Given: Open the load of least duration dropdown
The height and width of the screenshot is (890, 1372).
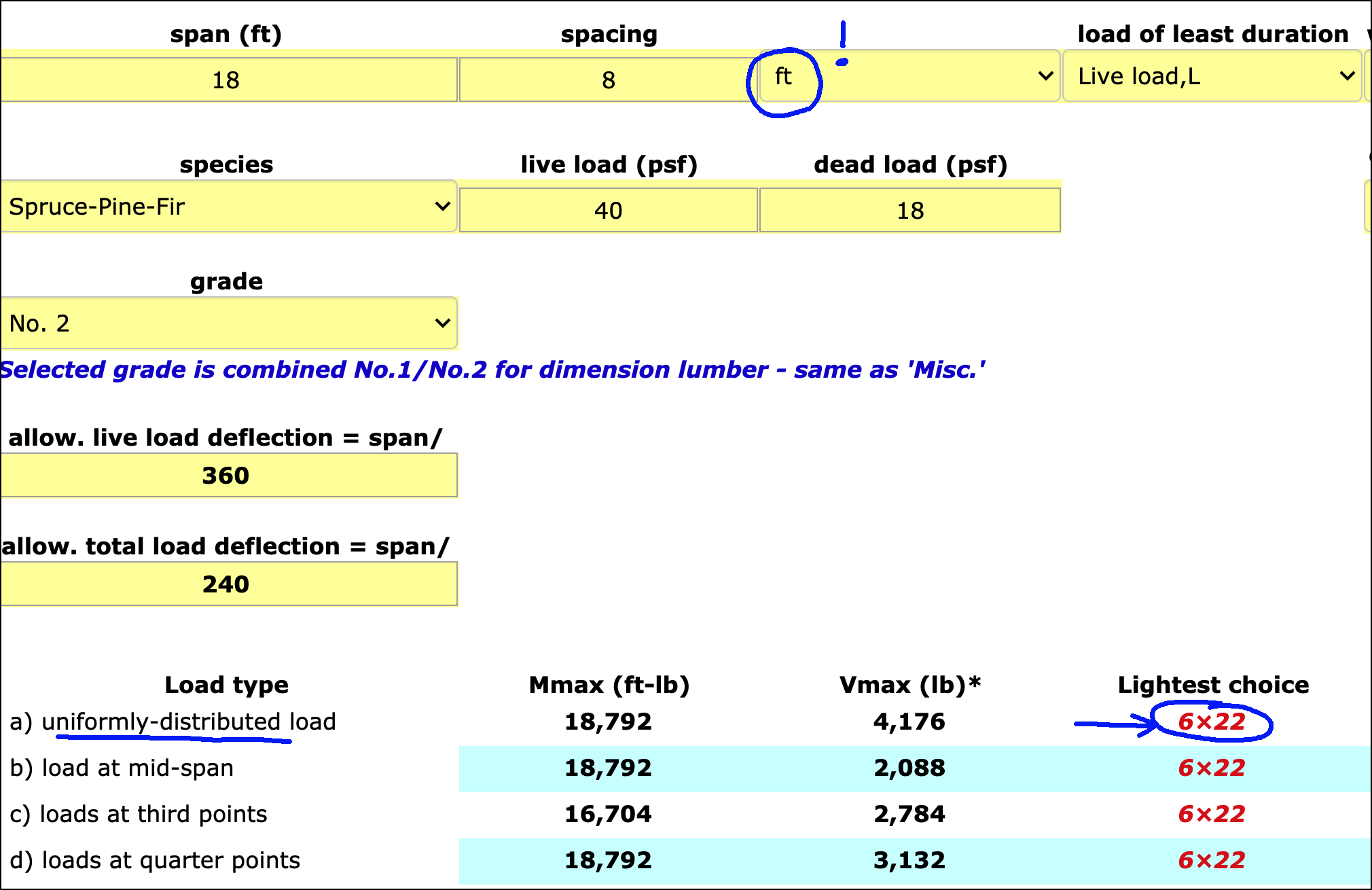Looking at the screenshot, I should (x=1212, y=76).
